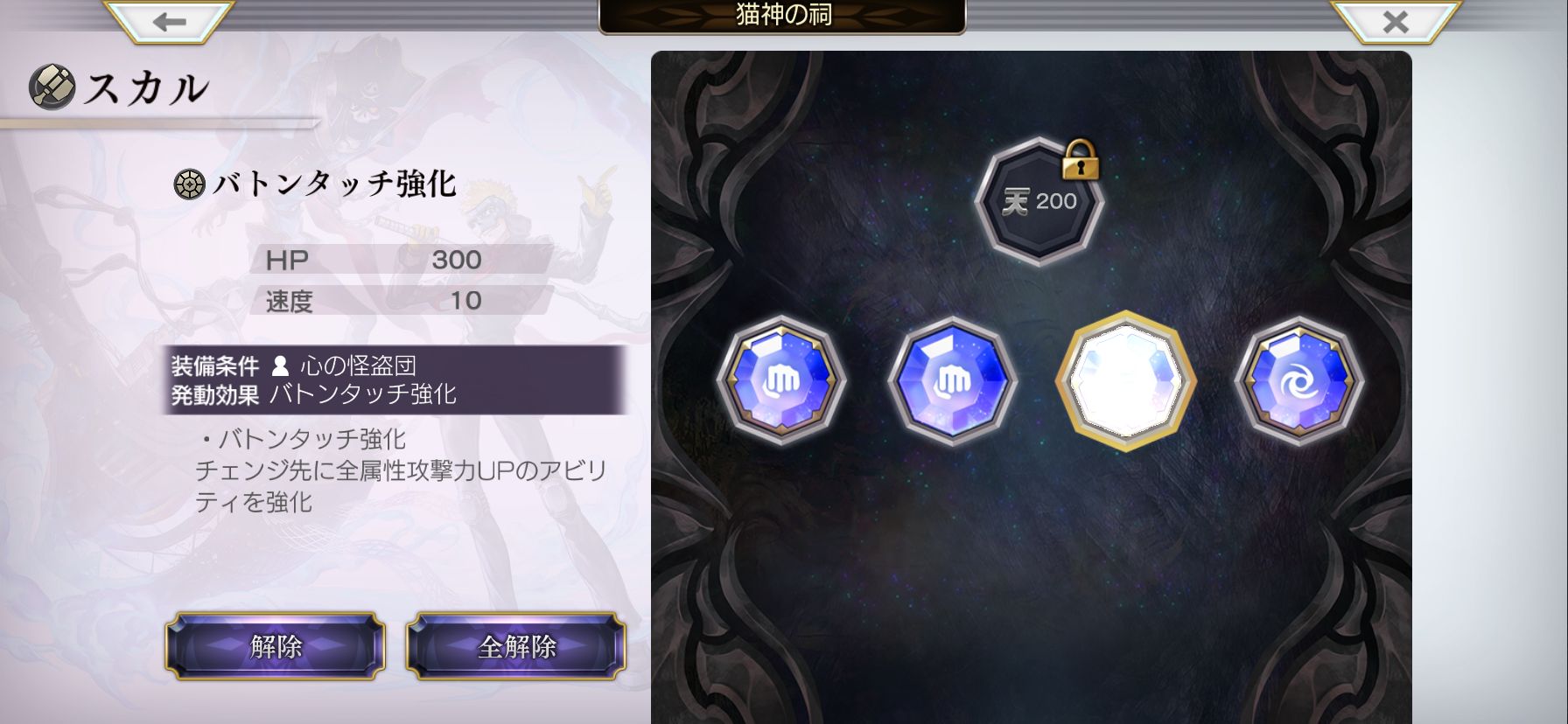Click the person icon beside 心の怪盗団

point(280,365)
